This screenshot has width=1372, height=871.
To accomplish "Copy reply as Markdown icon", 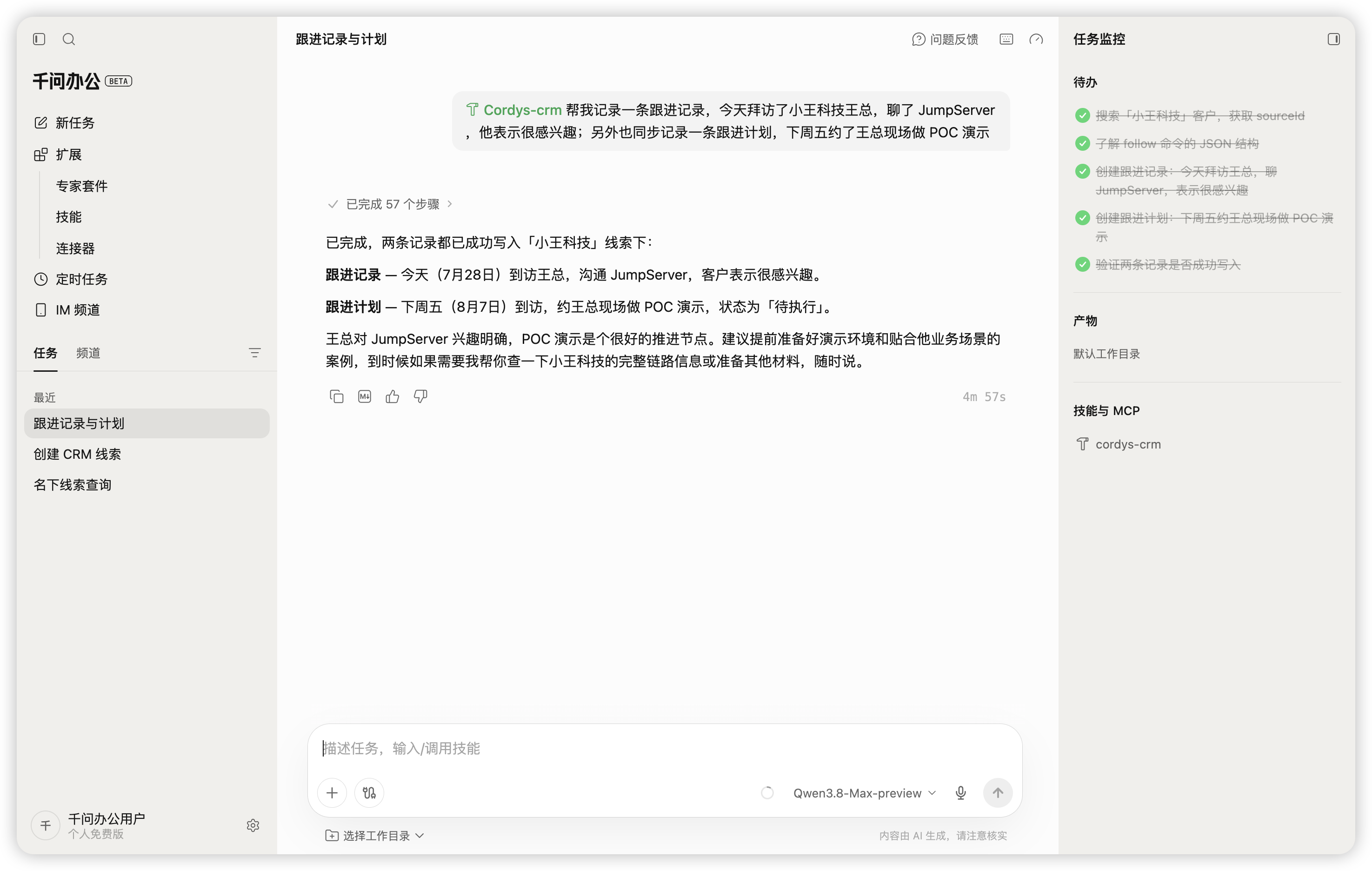I will click(364, 396).
